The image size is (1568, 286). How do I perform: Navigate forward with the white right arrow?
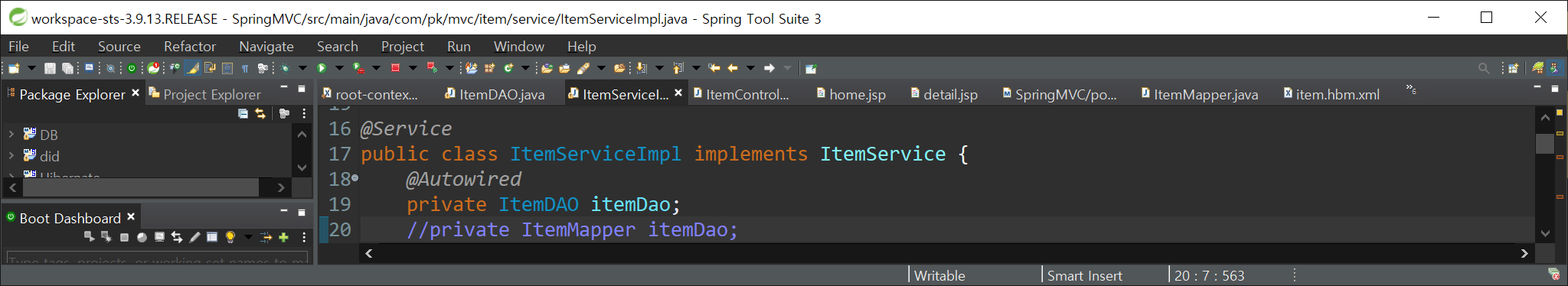[x=769, y=68]
